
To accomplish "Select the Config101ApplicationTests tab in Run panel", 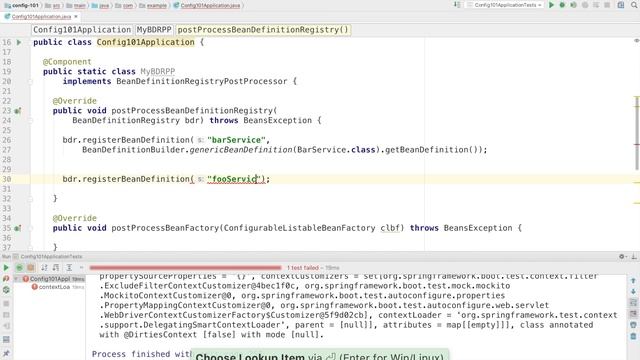I will click(47, 256).
